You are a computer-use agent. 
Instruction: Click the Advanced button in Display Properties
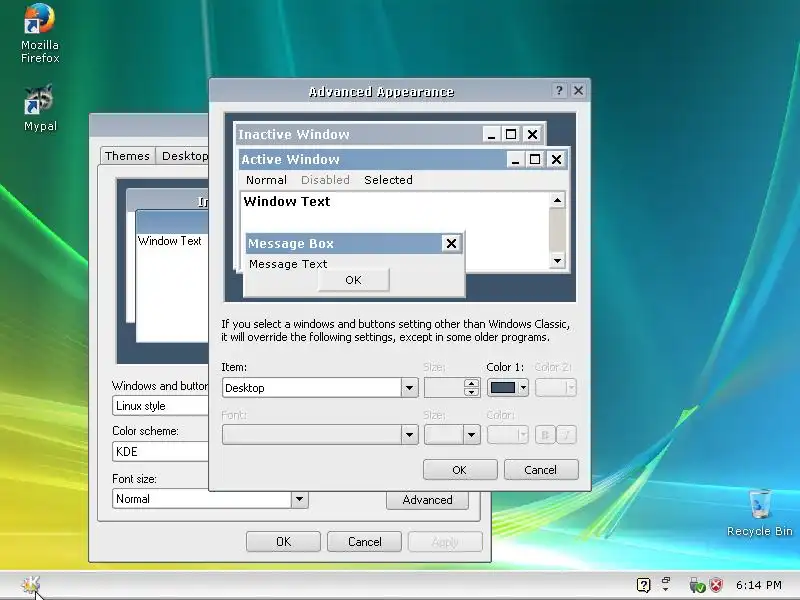click(427, 500)
